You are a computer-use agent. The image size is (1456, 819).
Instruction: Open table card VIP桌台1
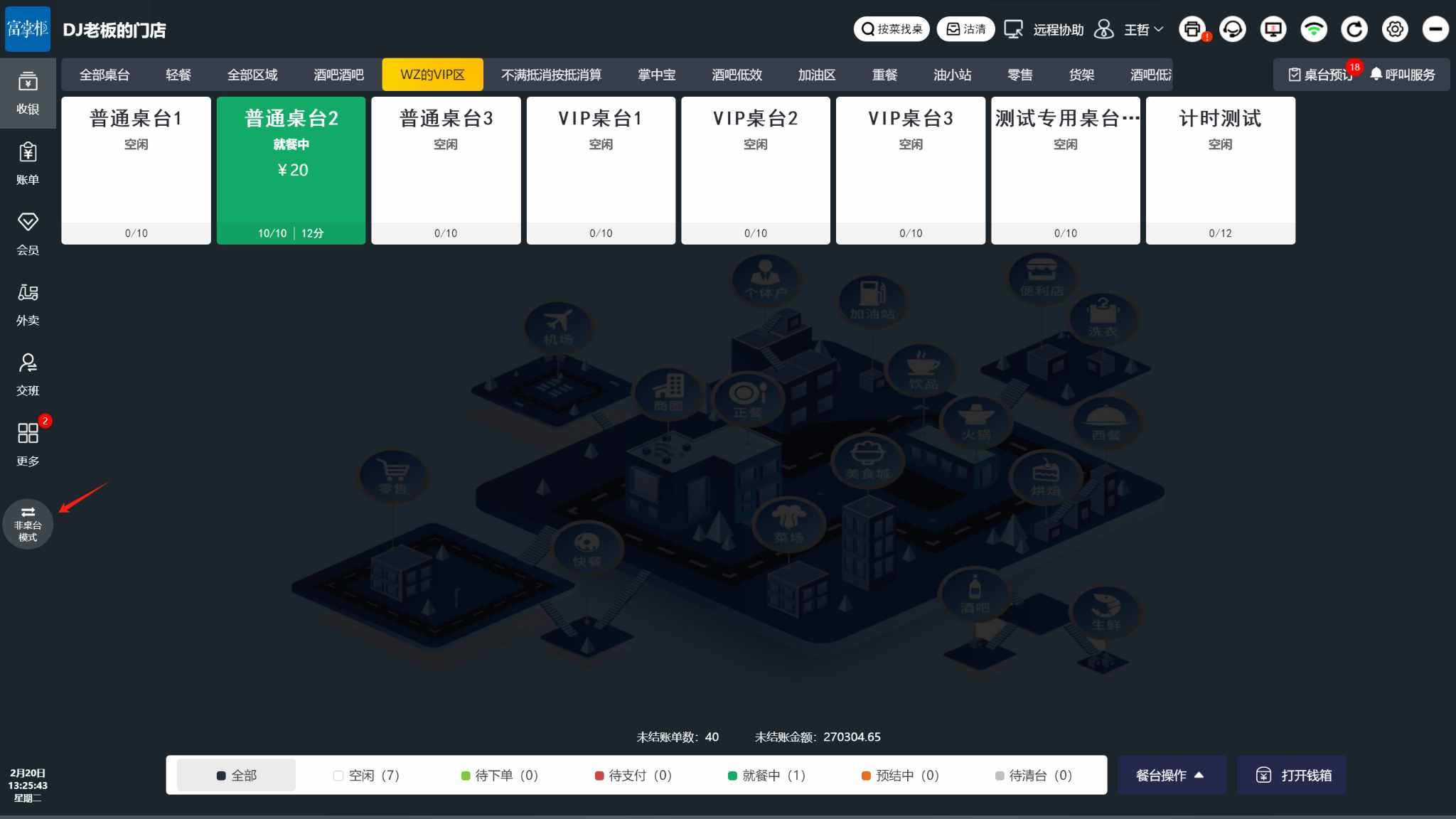pos(601,171)
